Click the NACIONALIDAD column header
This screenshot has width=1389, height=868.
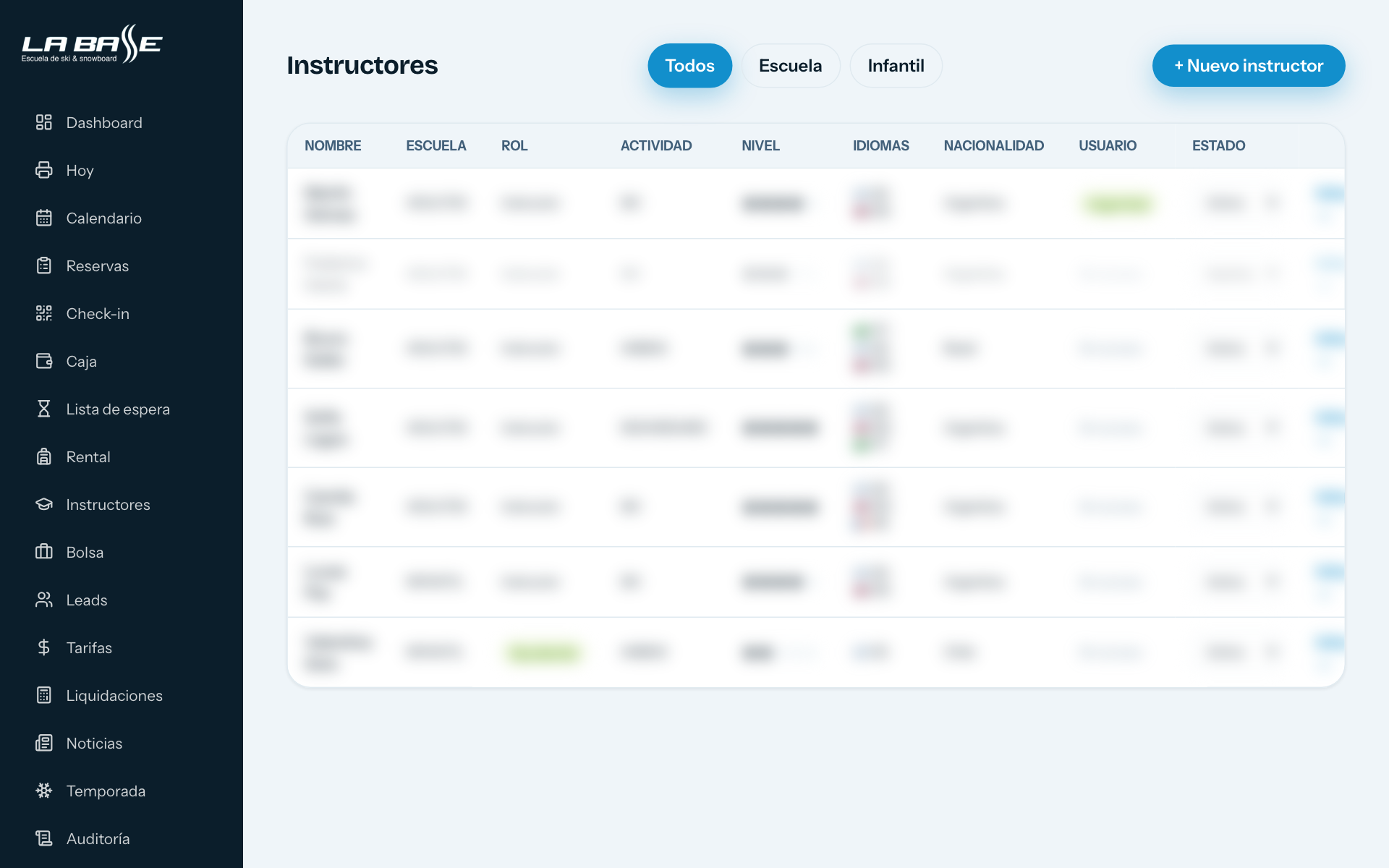(994, 146)
